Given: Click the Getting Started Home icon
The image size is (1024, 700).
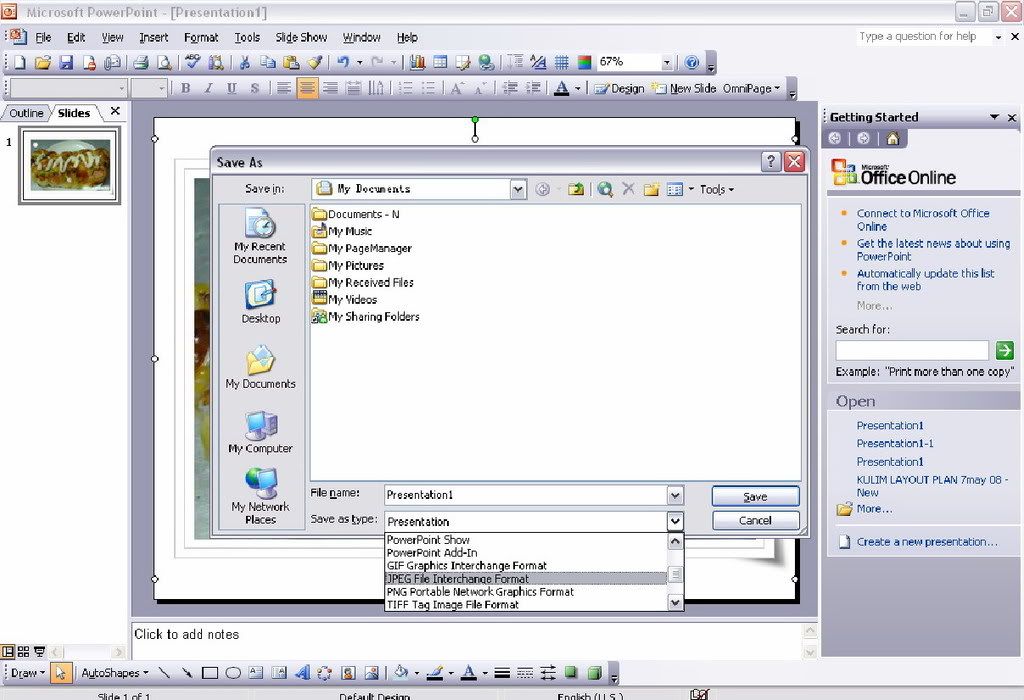Looking at the screenshot, I should tap(893, 138).
